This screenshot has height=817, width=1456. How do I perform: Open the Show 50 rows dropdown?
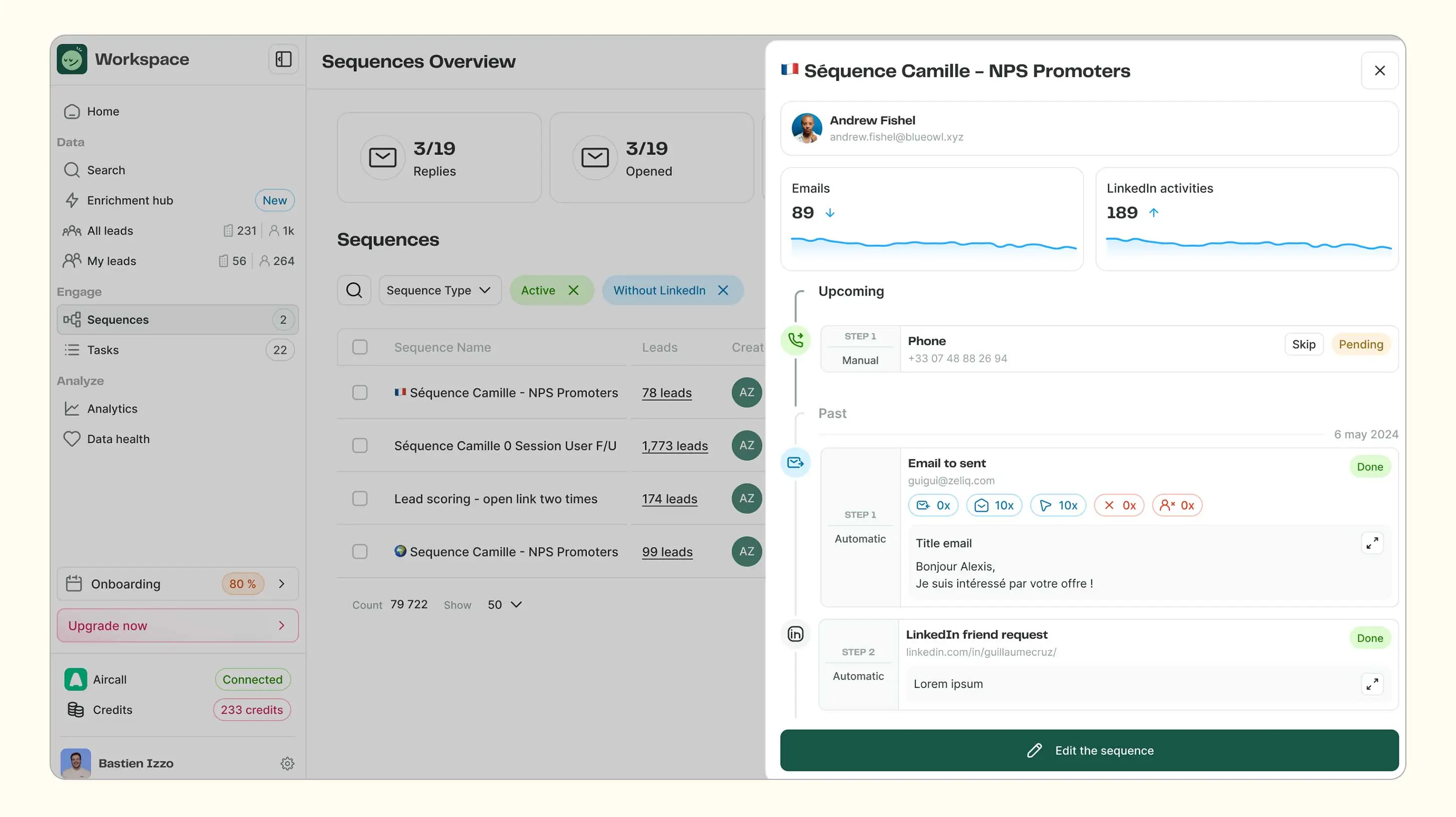(504, 604)
